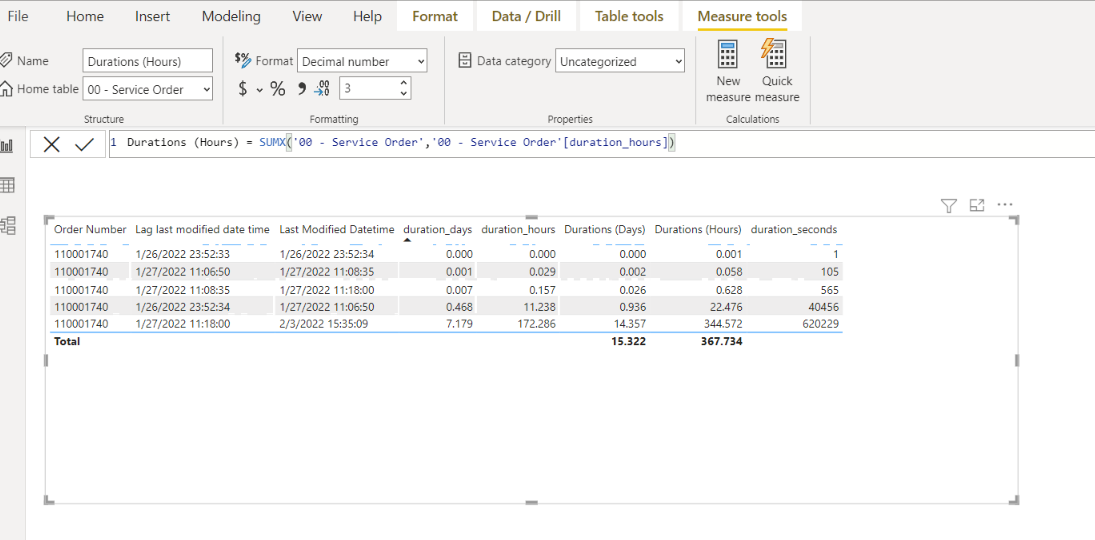Click the decimal places icon

(x=322, y=89)
